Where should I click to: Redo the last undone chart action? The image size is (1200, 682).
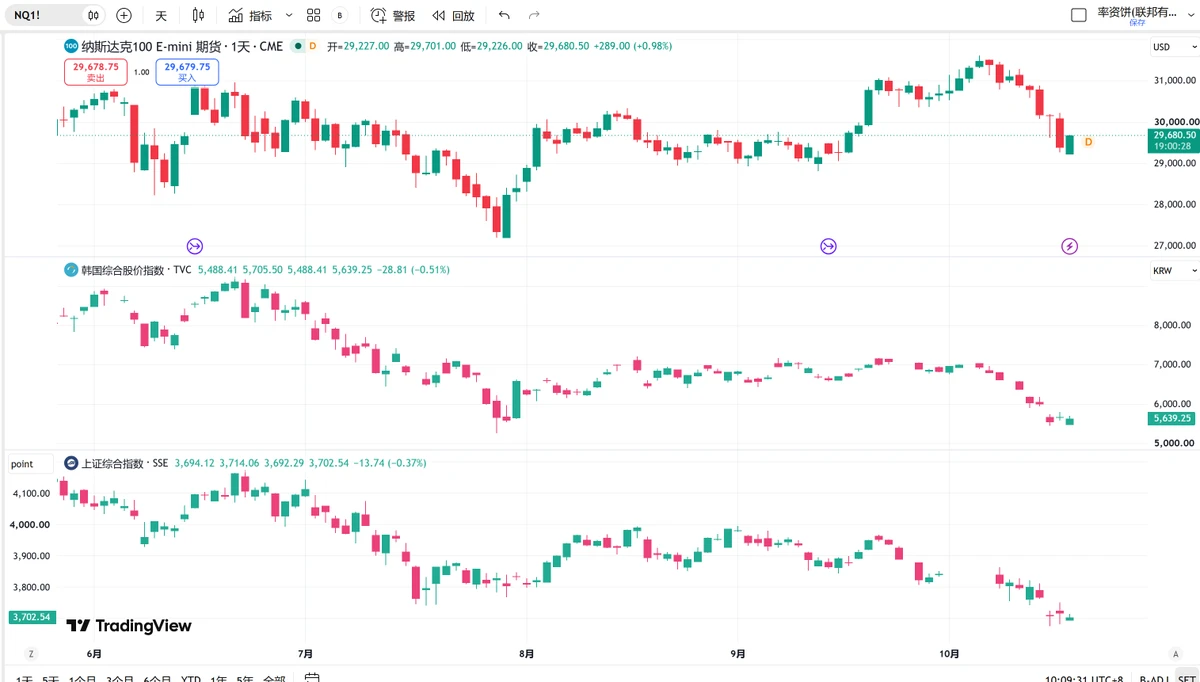tap(534, 15)
